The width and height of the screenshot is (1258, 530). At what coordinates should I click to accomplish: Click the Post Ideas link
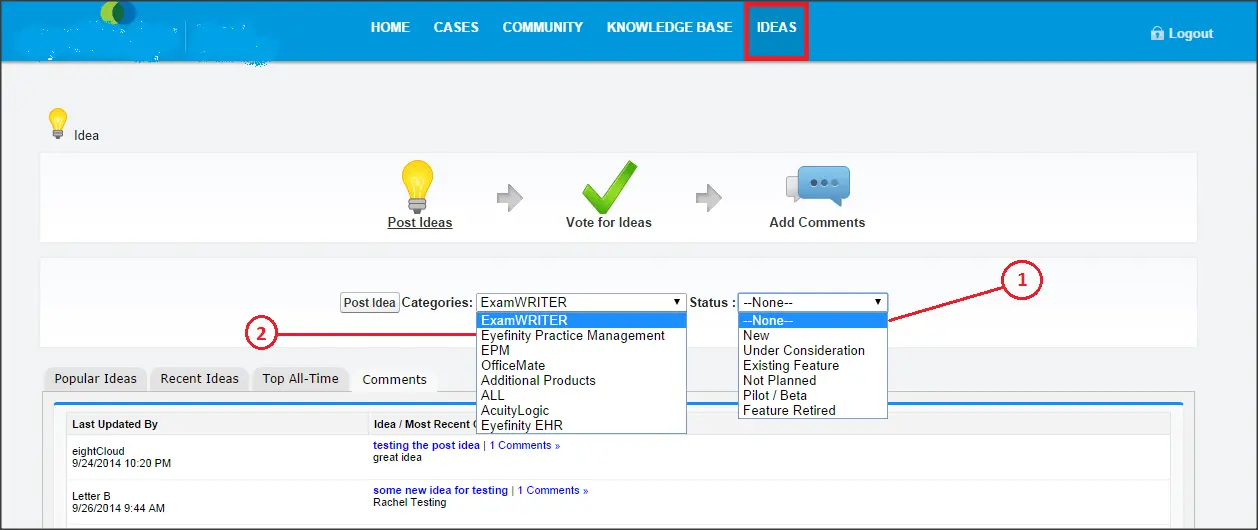click(420, 222)
